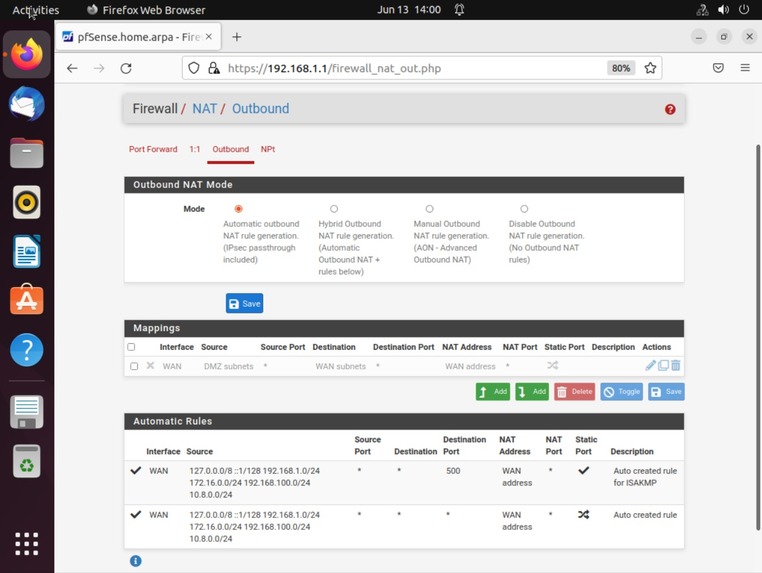The width and height of the screenshot is (762, 573).
Task: Bookmark this page with the star
Action: (x=650, y=68)
